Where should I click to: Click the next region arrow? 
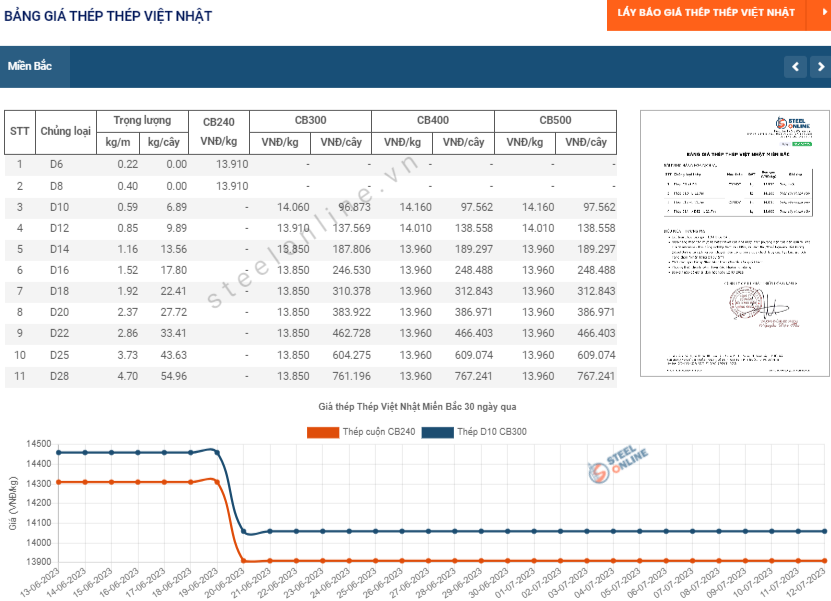coord(820,67)
